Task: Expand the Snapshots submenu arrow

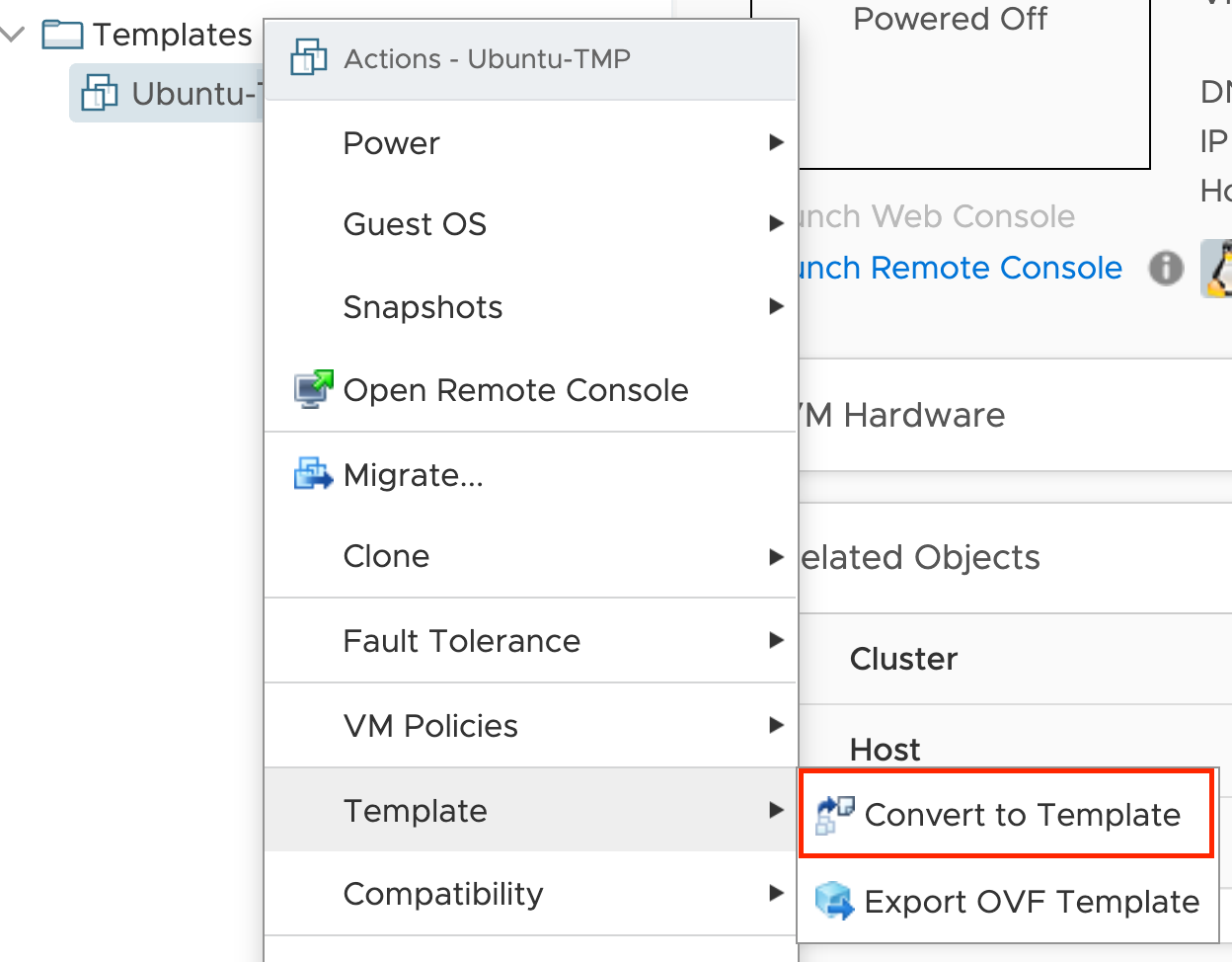Action: pyautogui.click(x=777, y=306)
